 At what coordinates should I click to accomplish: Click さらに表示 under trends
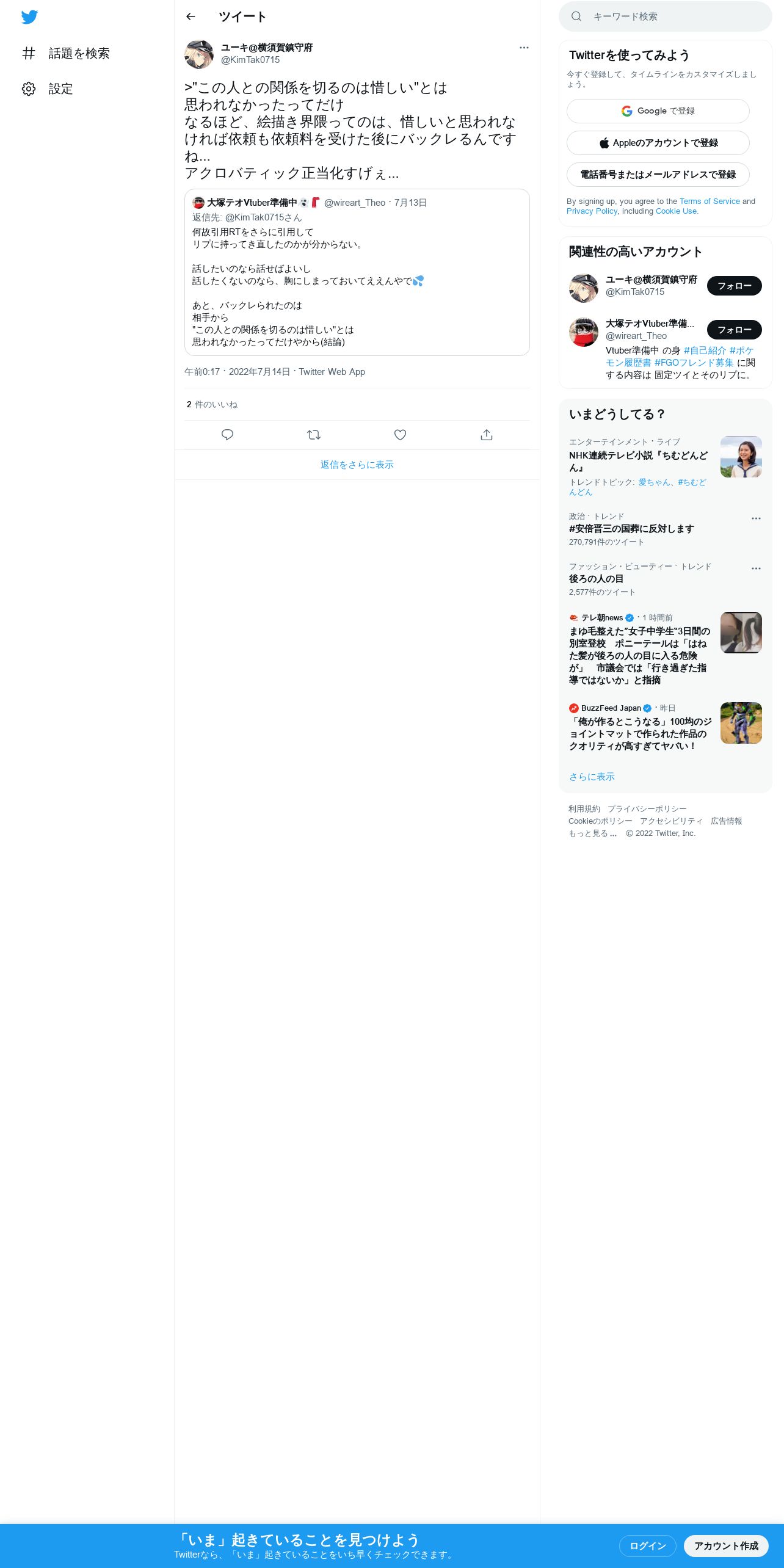(x=592, y=777)
